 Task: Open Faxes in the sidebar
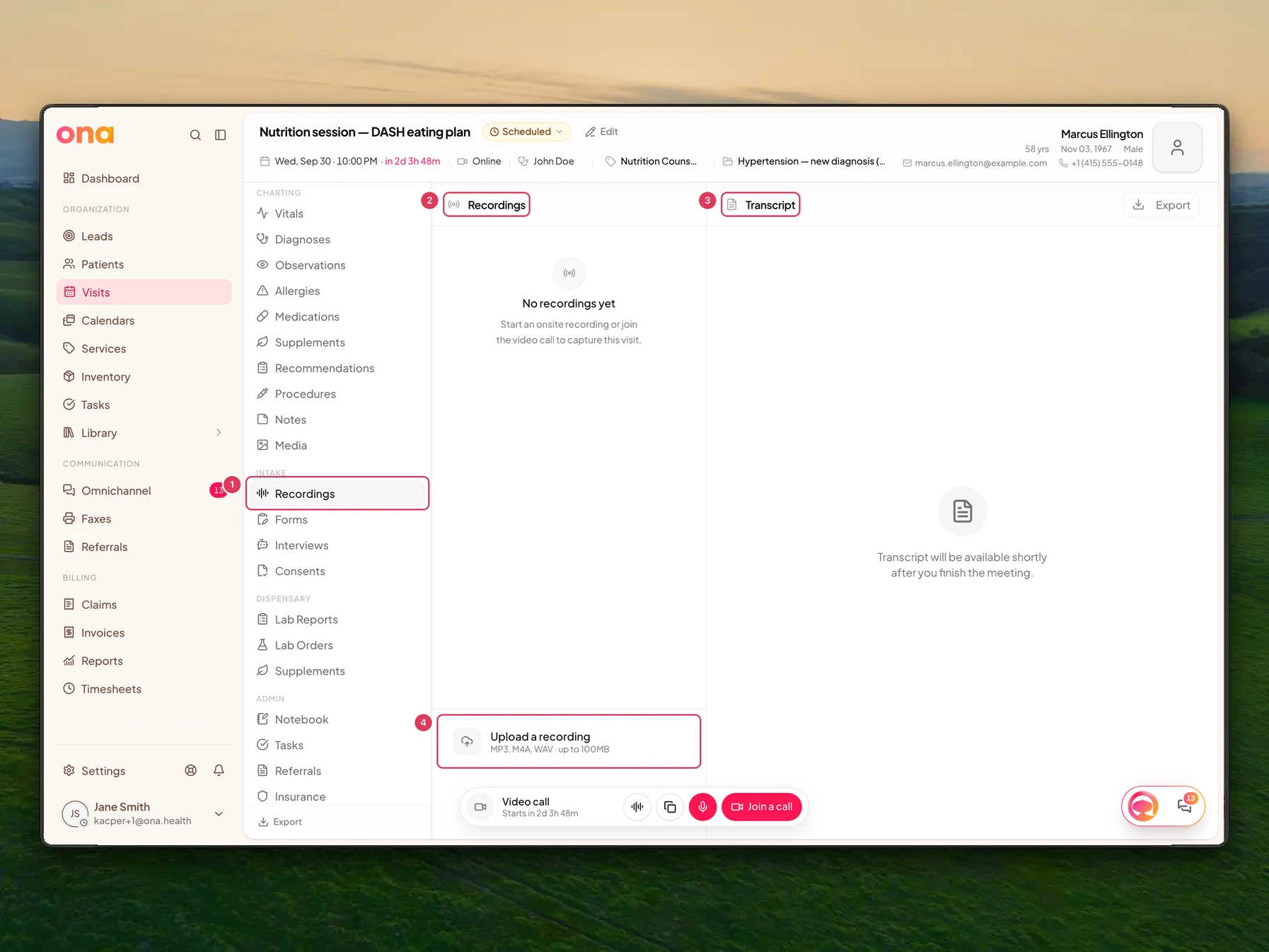pyautogui.click(x=144, y=518)
